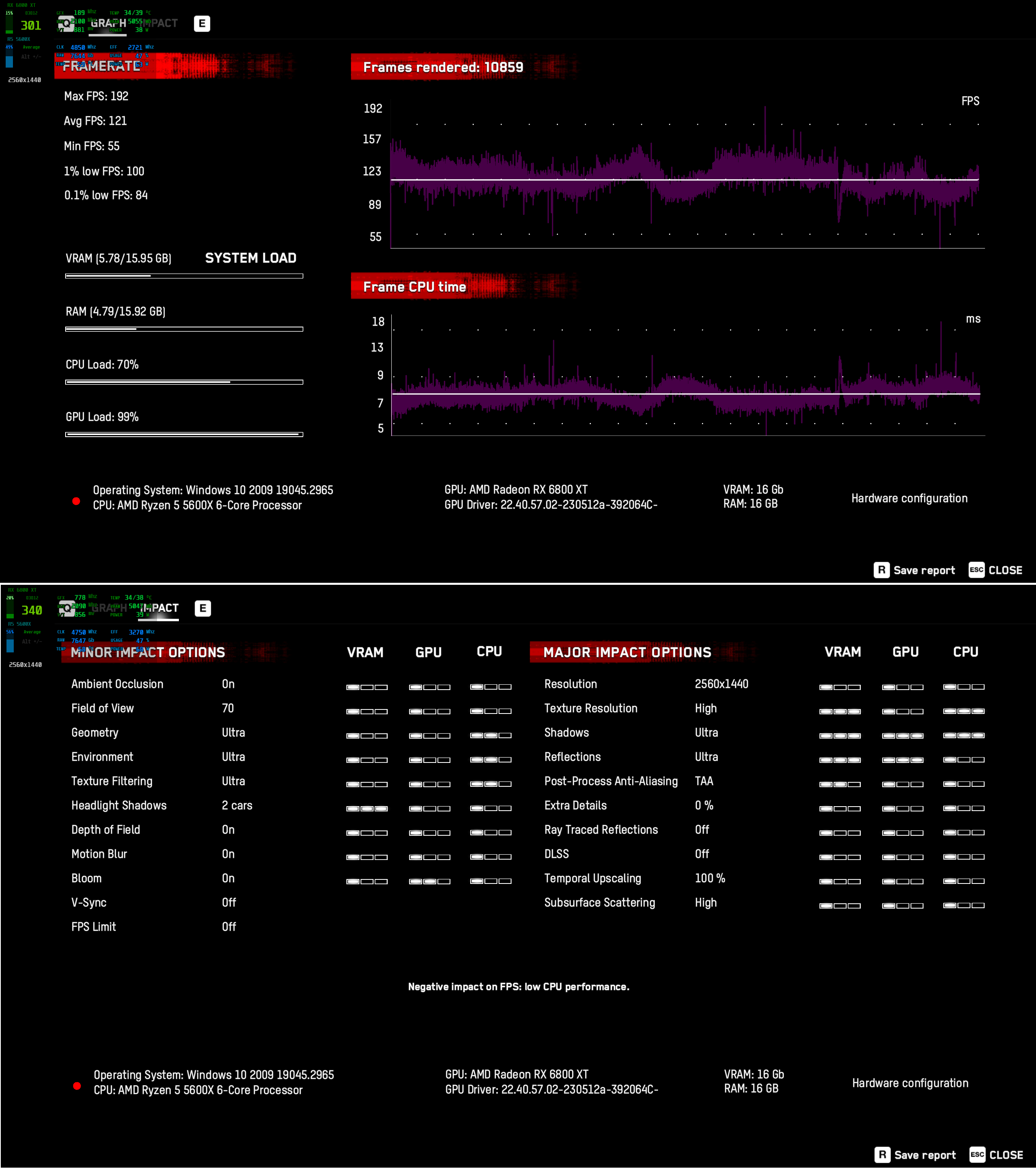The width and height of the screenshot is (1036, 1168).
Task: Click the Save report label on the impact options page
Action: point(925,1155)
